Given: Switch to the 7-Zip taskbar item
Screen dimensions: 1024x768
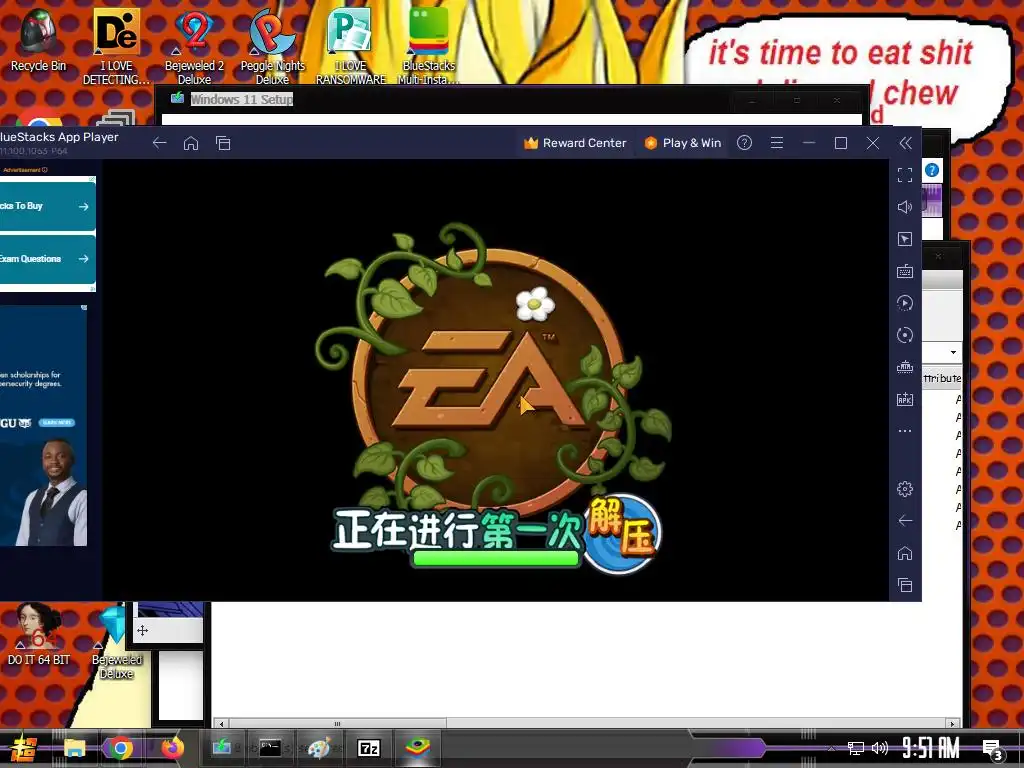Looking at the screenshot, I should pos(369,748).
